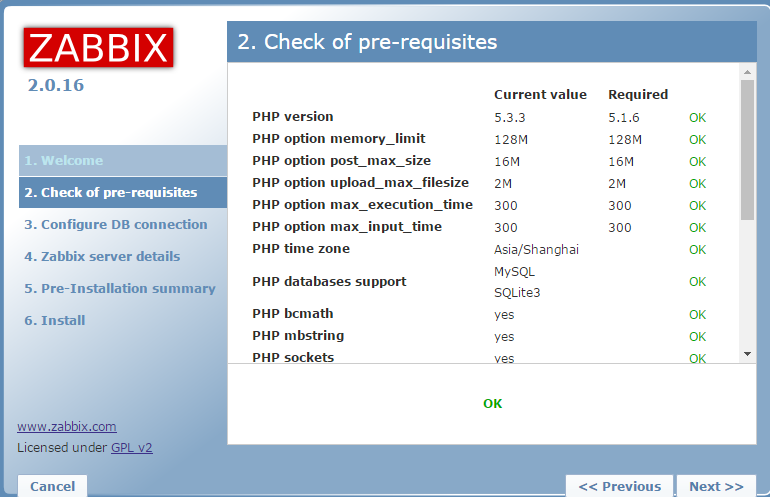
Task: Select step 5 Pre-Installation summary
Action: [x=120, y=289]
